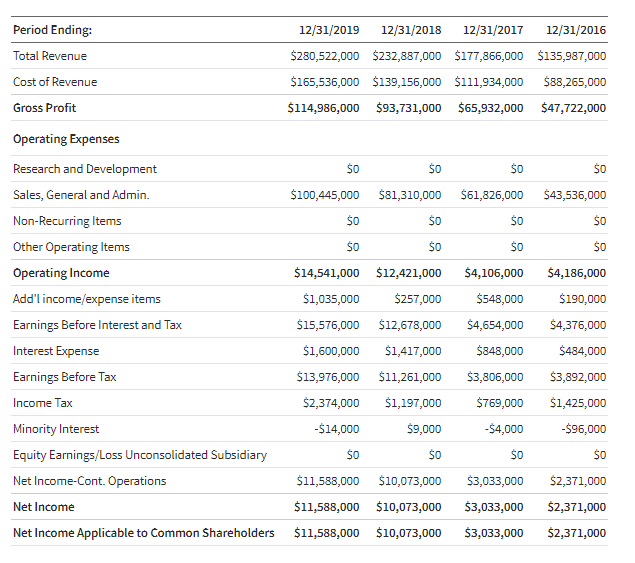Click Net Income Applicable to Common Shareholders
The image size is (635, 563).
tap(144, 533)
